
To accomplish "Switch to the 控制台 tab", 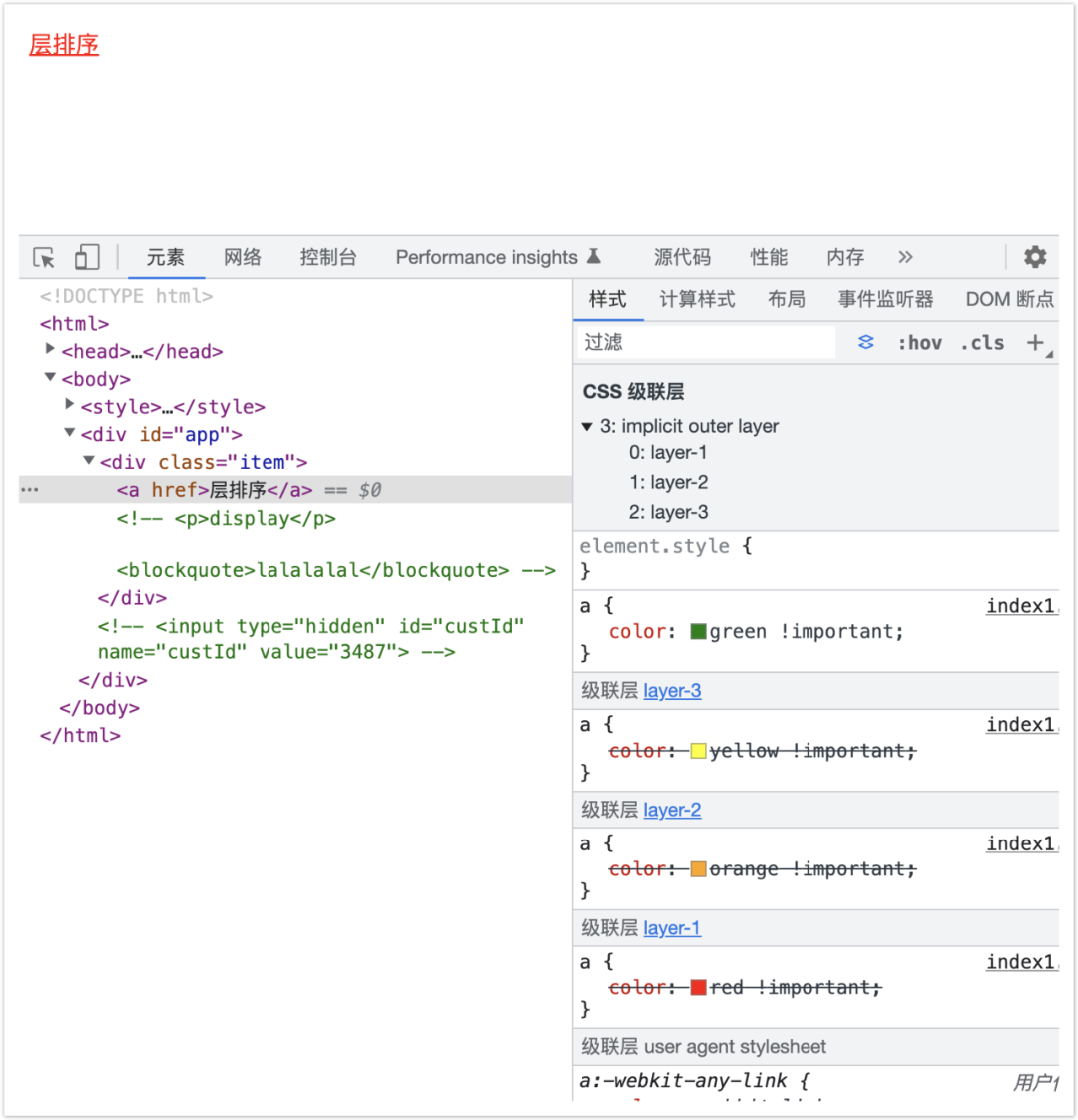I will [328, 257].
